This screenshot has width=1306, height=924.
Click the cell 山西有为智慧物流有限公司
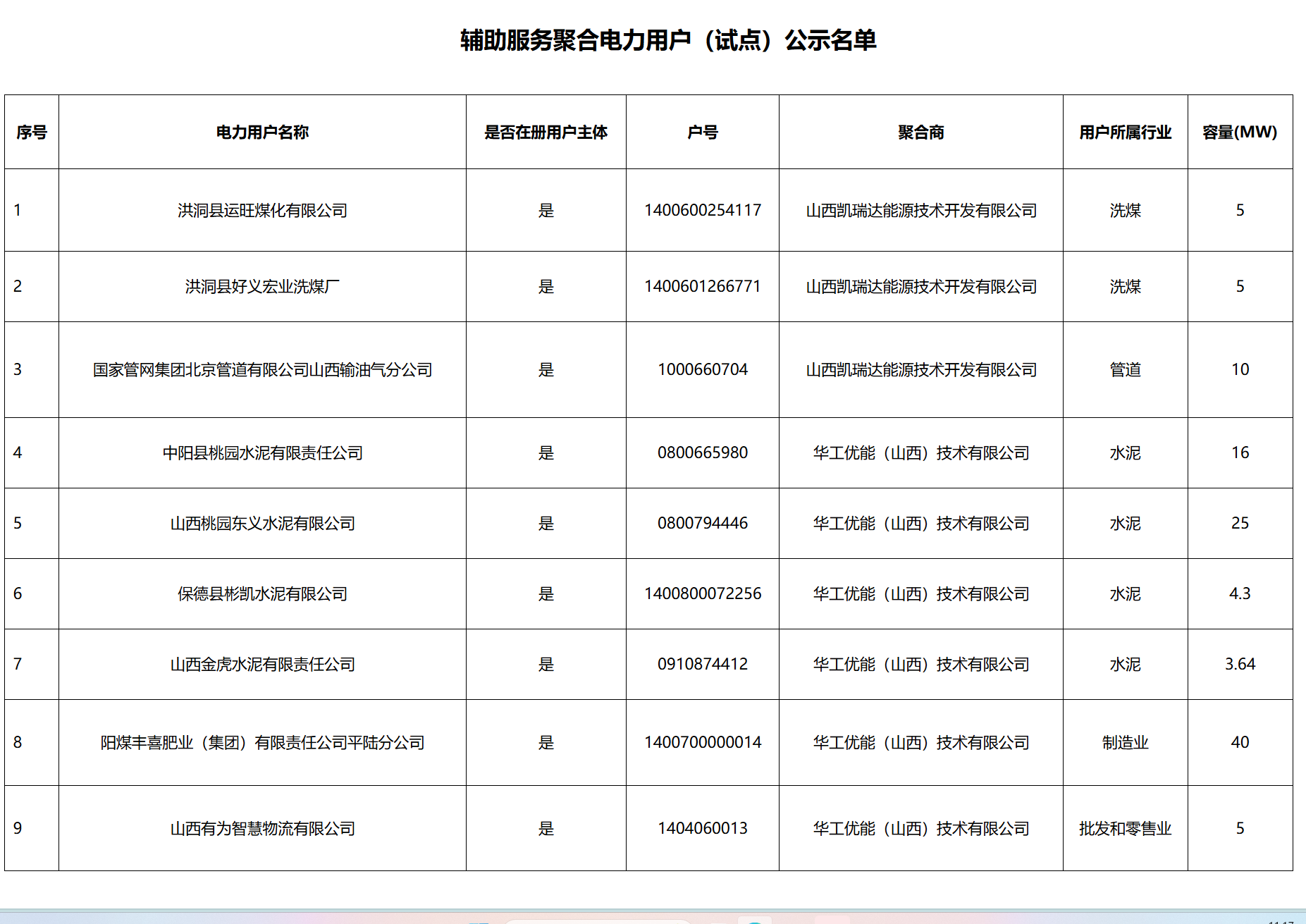tap(262, 829)
